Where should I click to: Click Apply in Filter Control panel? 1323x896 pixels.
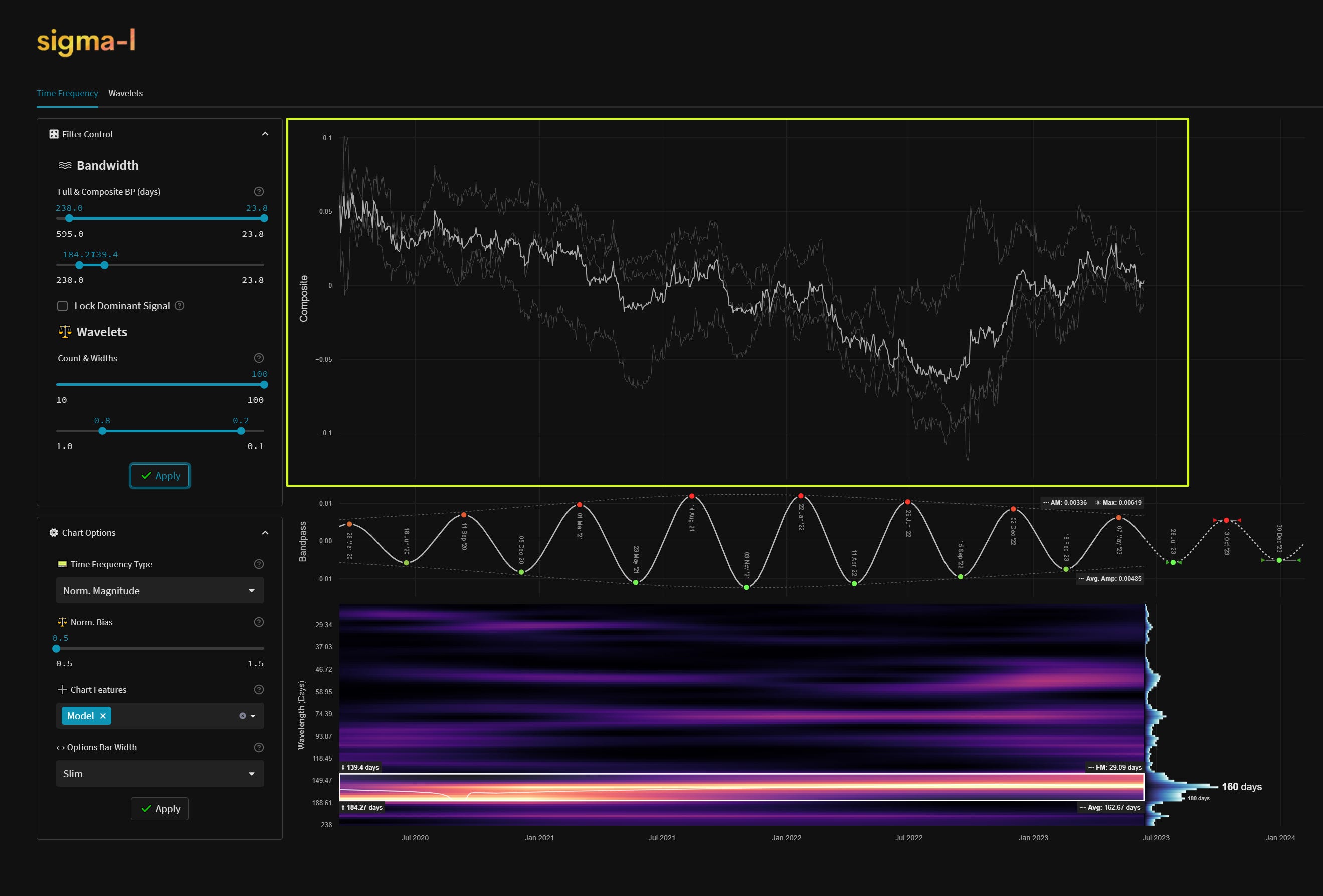[x=159, y=476]
